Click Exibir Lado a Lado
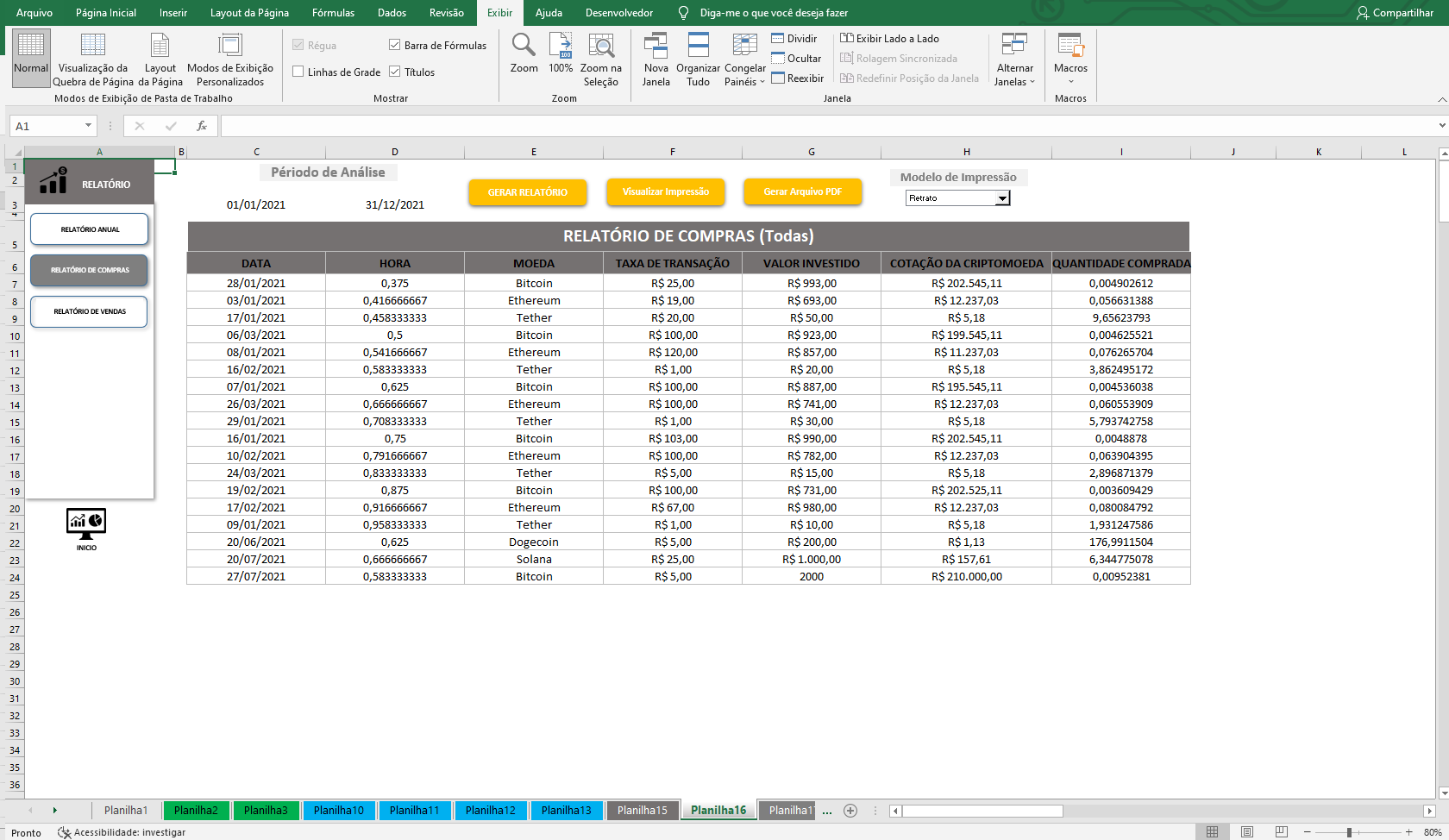Screen dimensions: 1449x840 click(x=890, y=39)
